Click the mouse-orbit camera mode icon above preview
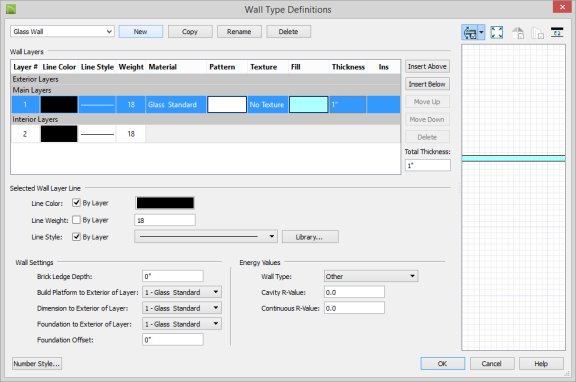The image size is (576, 382). 469,33
